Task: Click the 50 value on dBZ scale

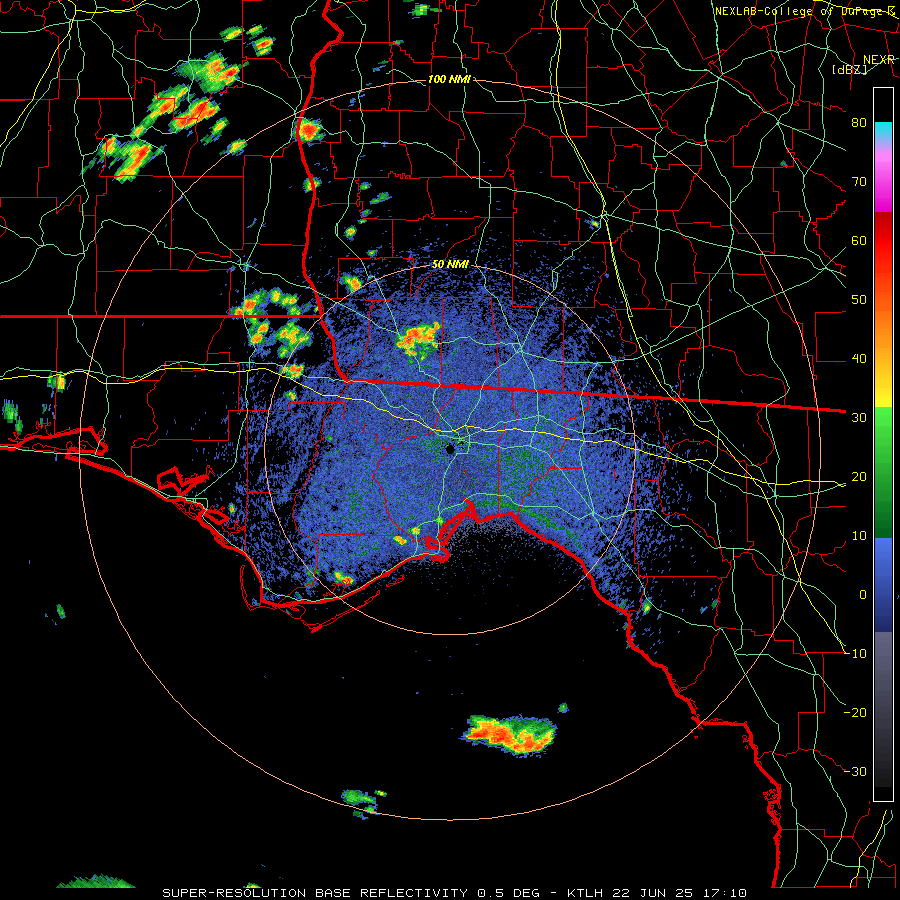Action: tap(859, 300)
